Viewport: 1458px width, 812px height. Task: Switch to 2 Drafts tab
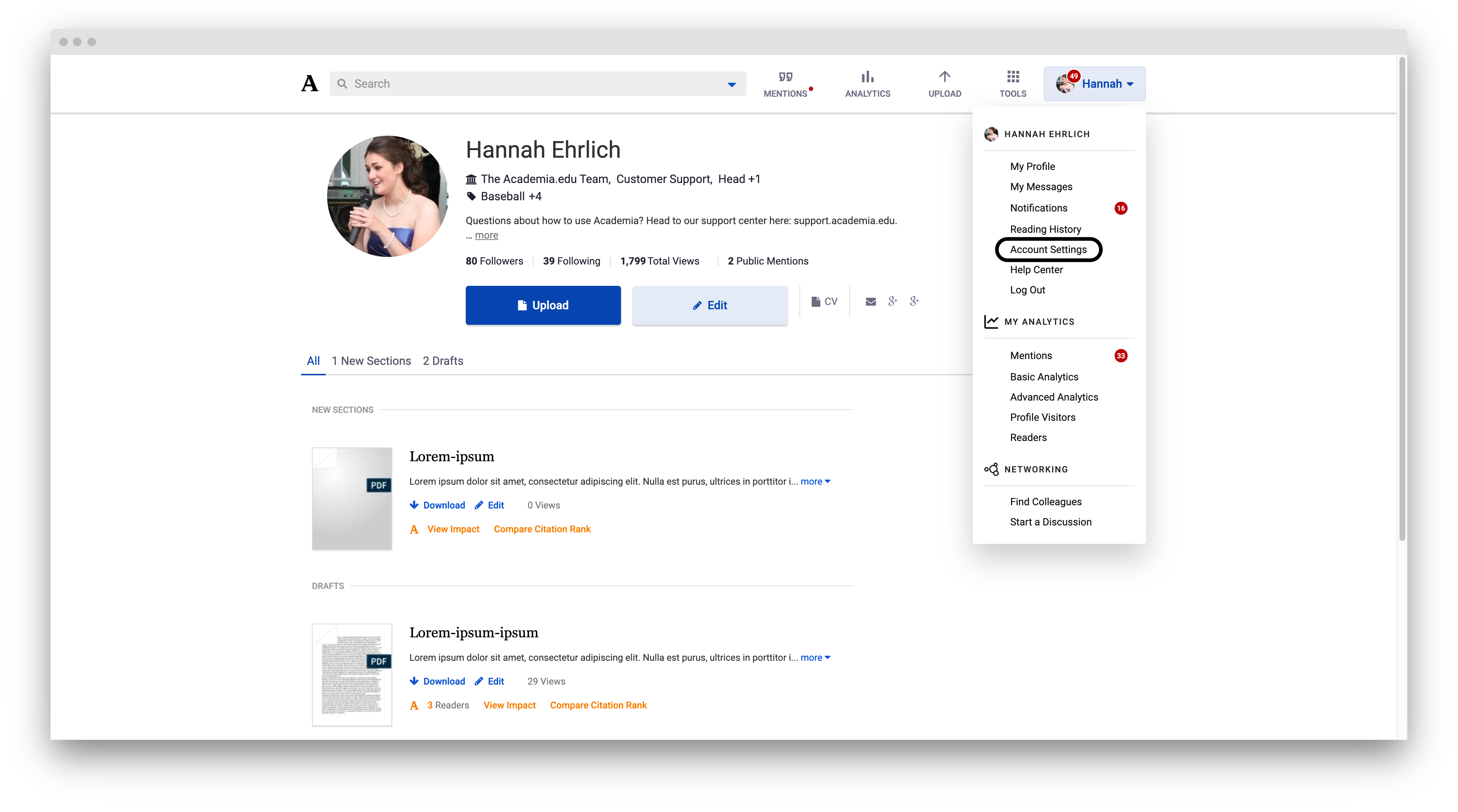443,361
